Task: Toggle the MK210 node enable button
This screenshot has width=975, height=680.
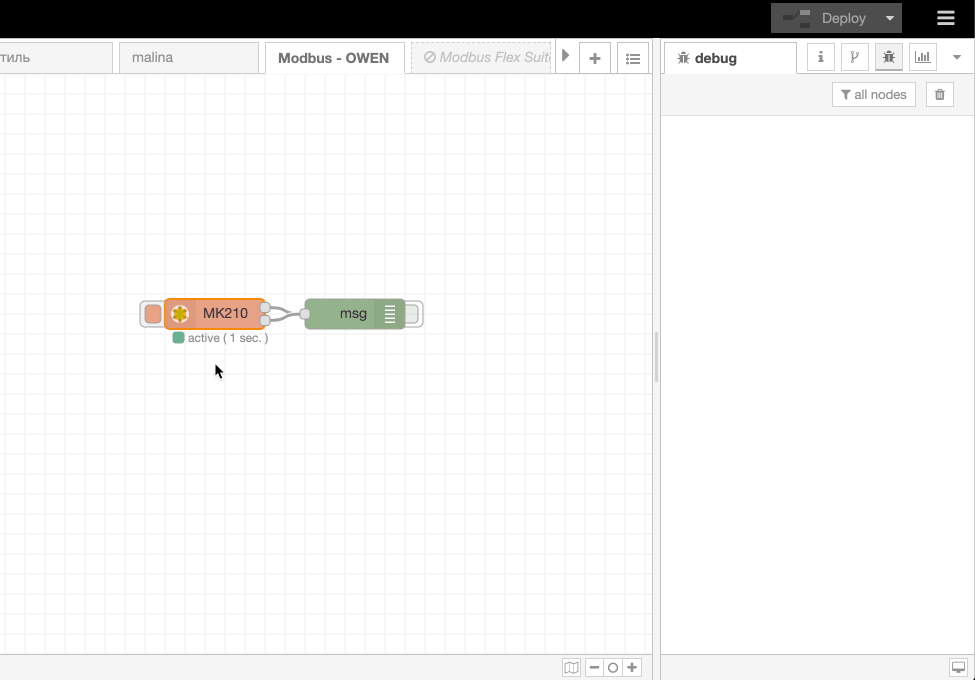Action: click(153, 313)
